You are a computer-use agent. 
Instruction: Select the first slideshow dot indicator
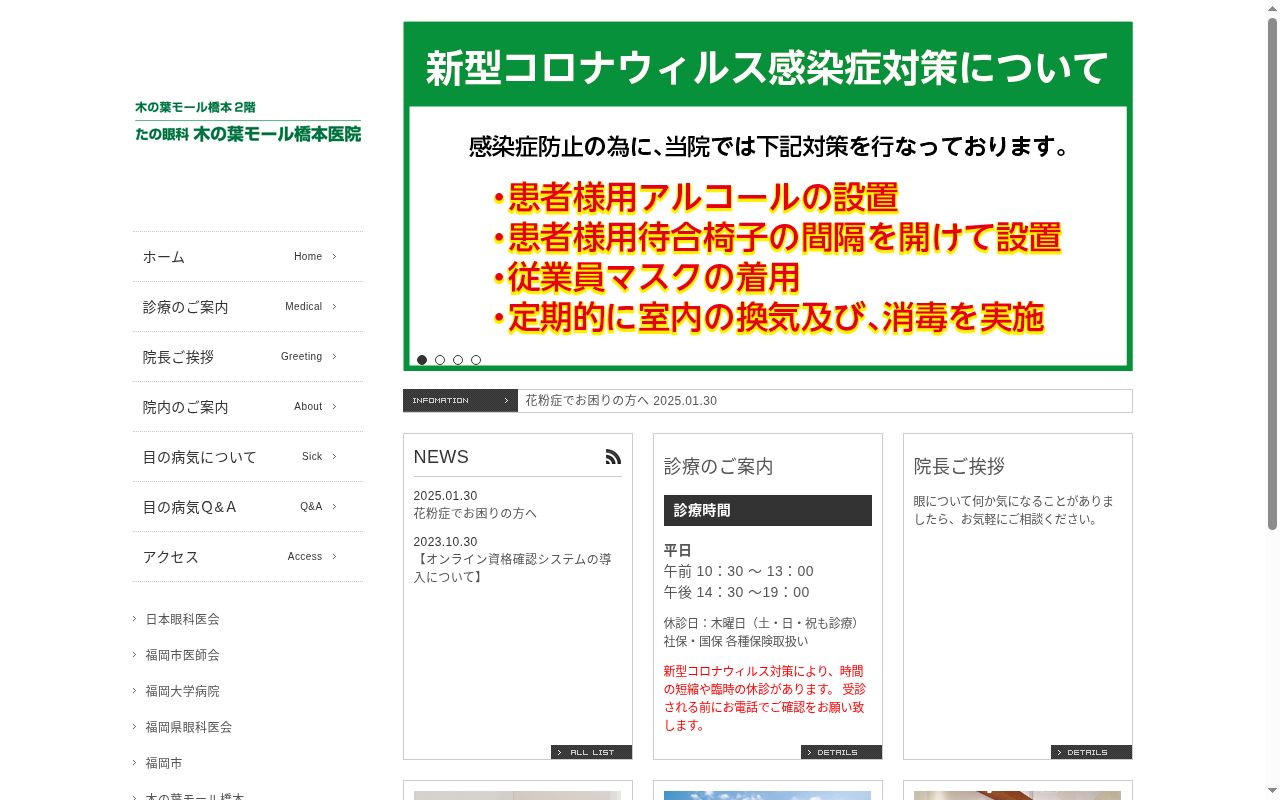pos(422,360)
